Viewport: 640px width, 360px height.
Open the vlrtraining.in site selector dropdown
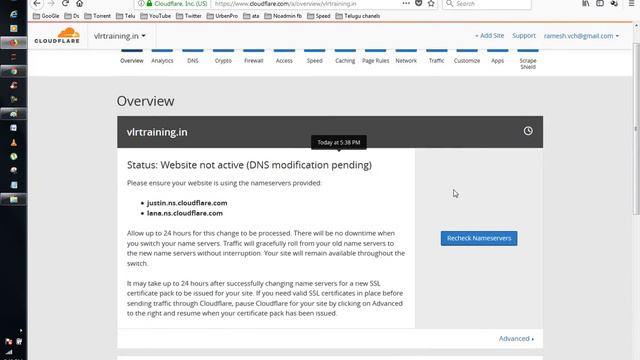click(x=120, y=36)
